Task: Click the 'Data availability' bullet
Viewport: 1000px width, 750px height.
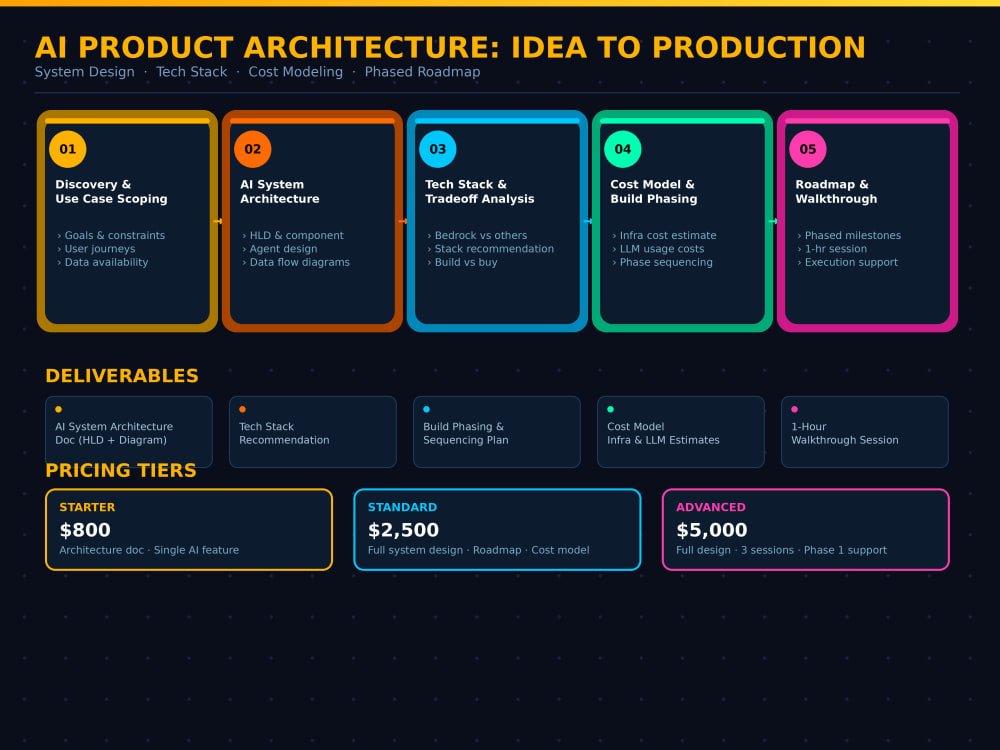Action: [x=103, y=262]
